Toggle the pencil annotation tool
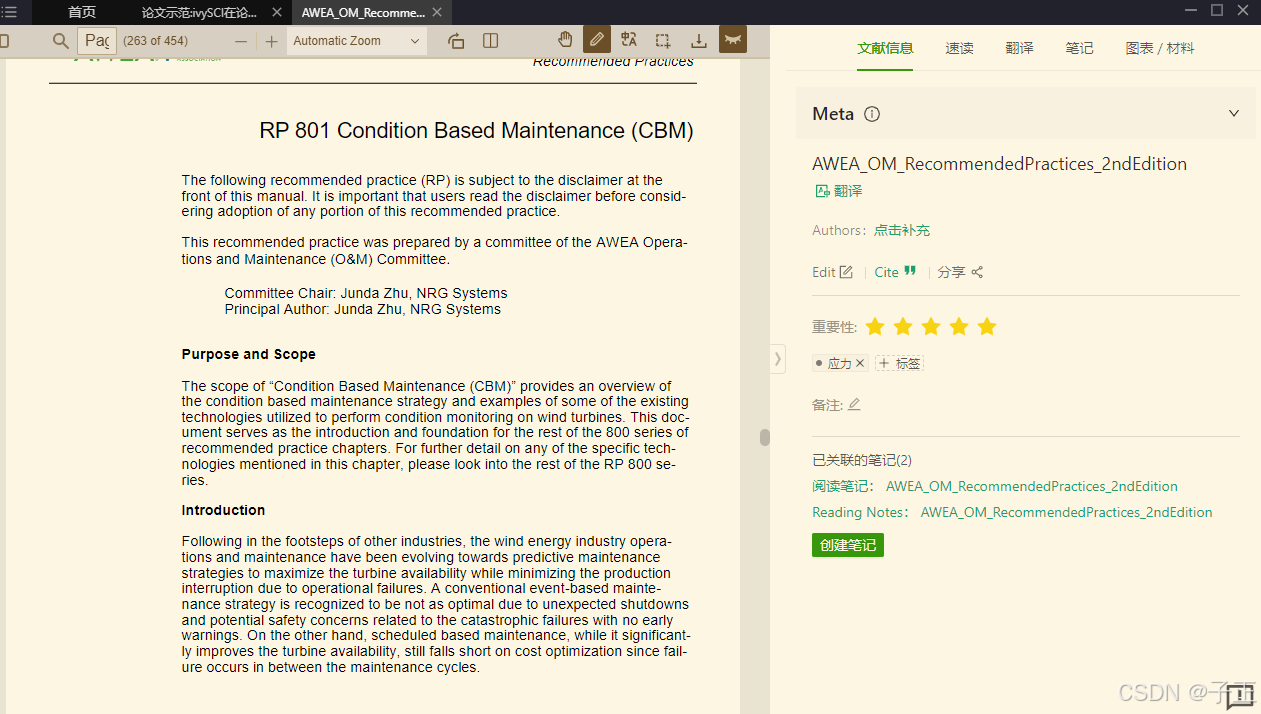 pos(597,40)
